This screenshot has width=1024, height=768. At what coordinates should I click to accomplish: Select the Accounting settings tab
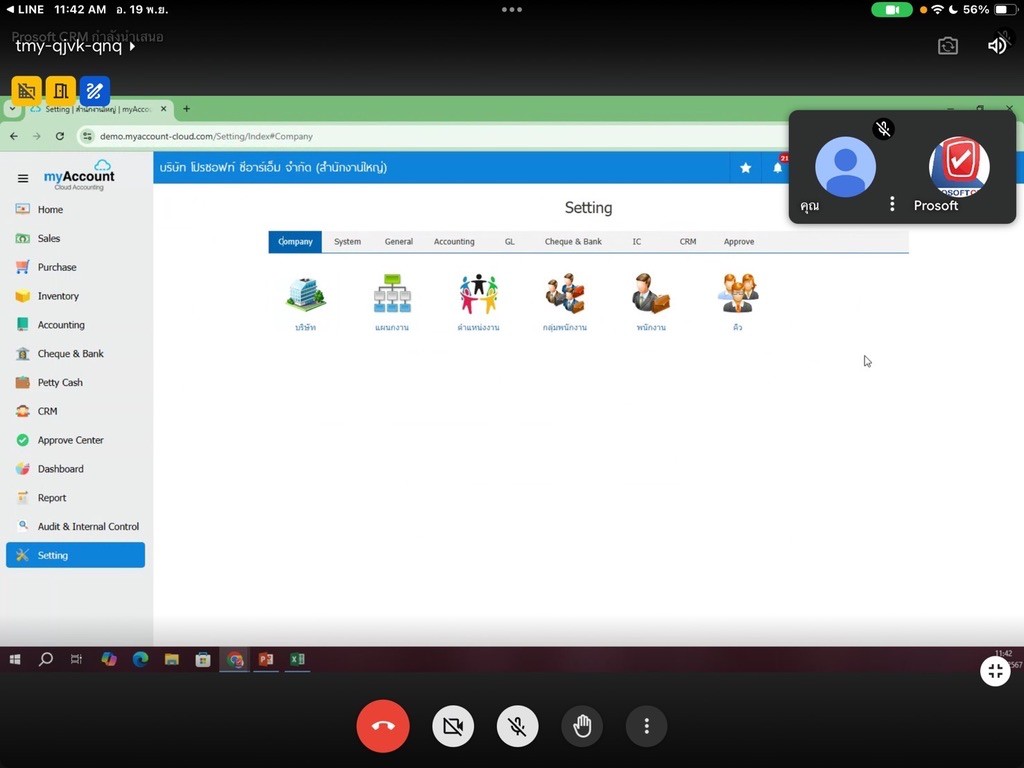pos(454,242)
